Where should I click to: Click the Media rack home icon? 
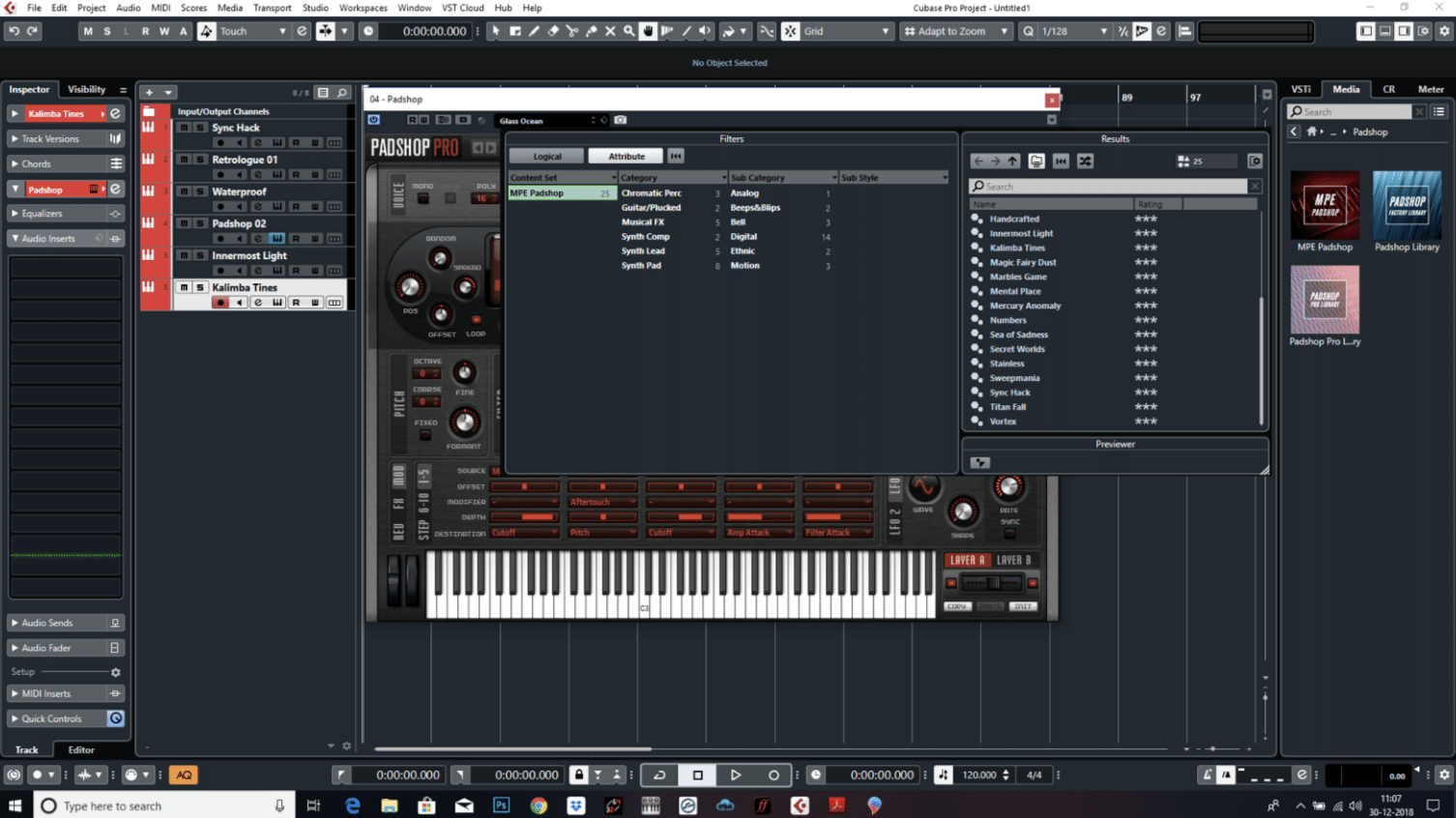[x=1312, y=131]
